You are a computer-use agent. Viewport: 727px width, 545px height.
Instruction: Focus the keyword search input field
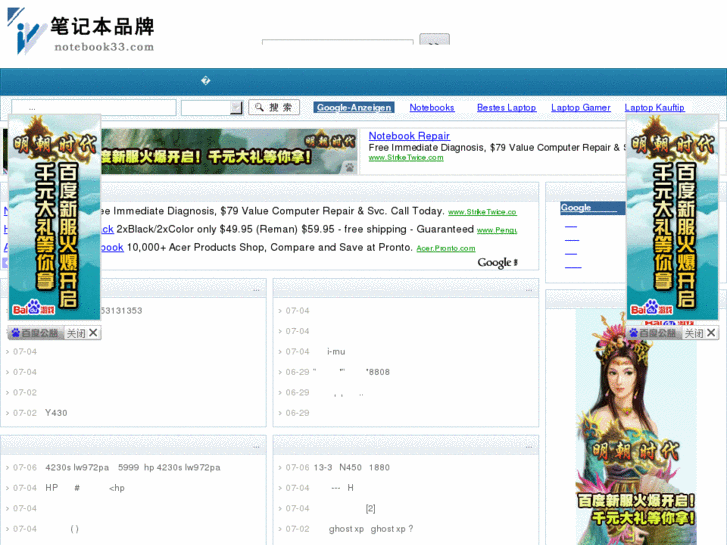(94, 108)
